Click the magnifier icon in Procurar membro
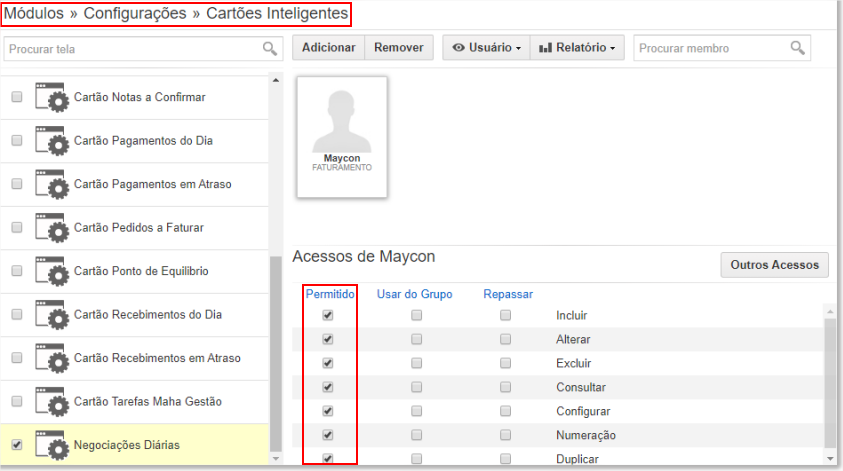 [x=798, y=48]
